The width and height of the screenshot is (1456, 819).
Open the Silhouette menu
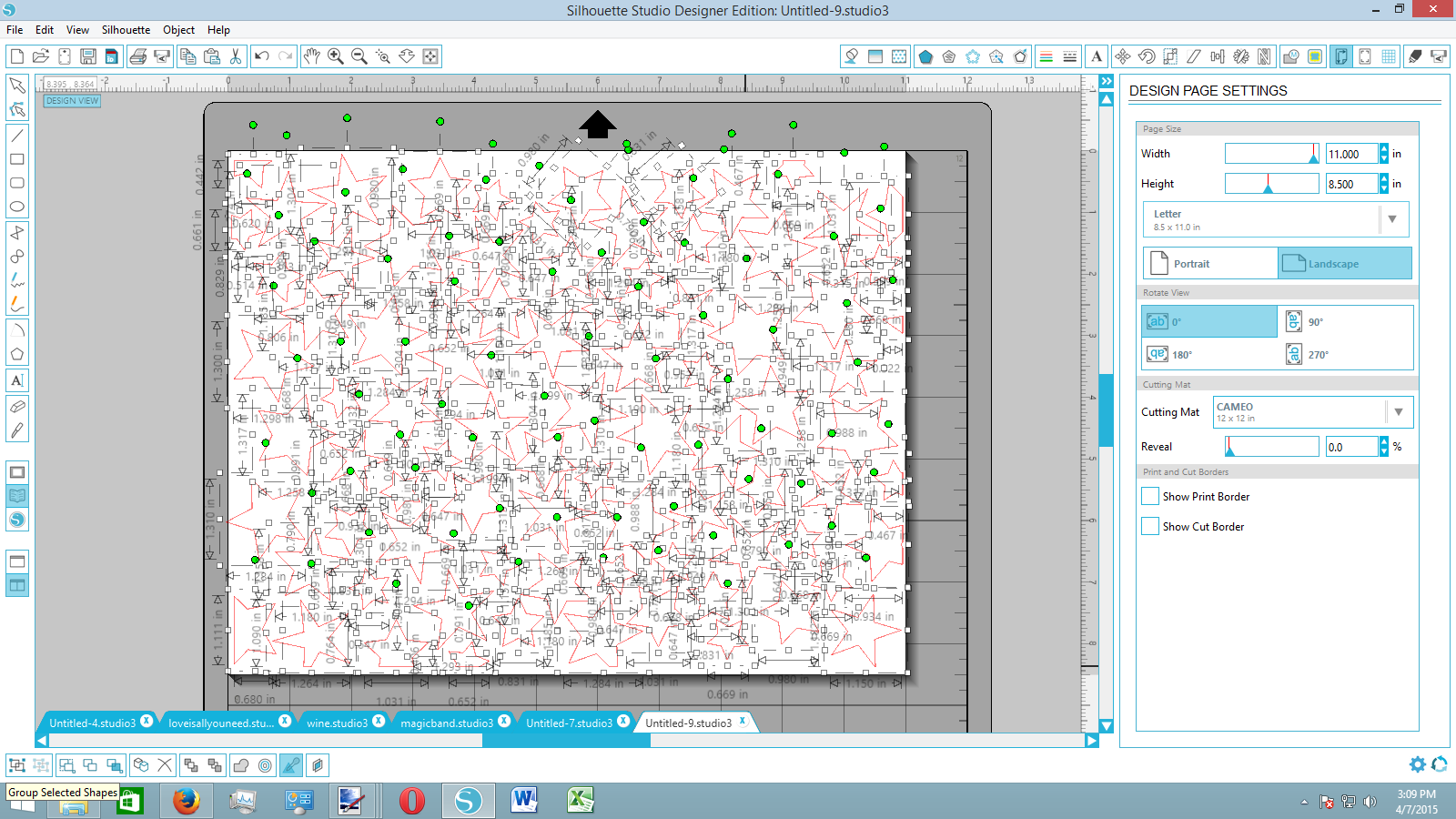[x=126, y=30]
